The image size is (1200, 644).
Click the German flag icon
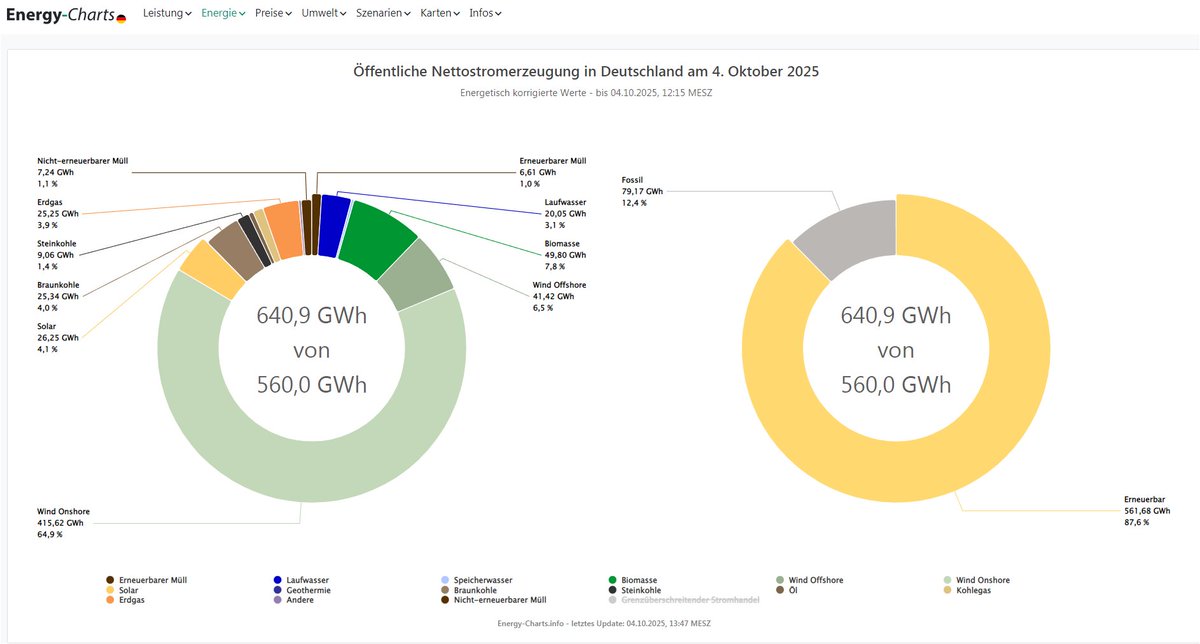pos(121,18)
